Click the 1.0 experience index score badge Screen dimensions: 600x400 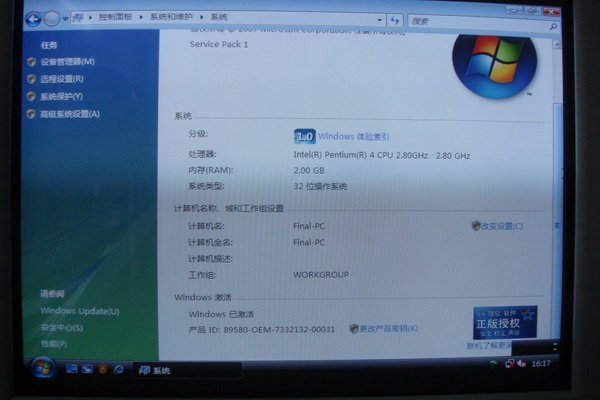[305, 137]
